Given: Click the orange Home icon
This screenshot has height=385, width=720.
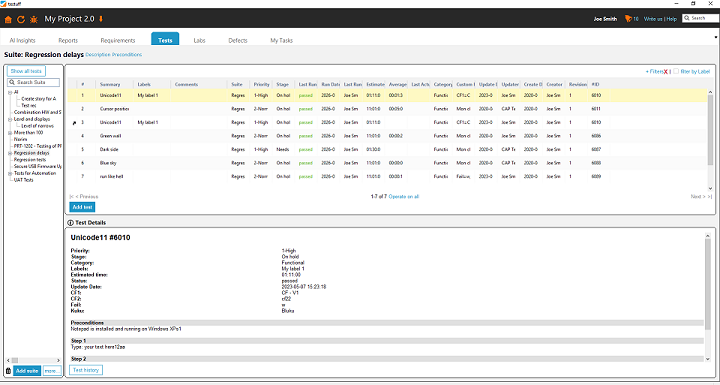Looking at the screenshot, I should pos(8,19).
